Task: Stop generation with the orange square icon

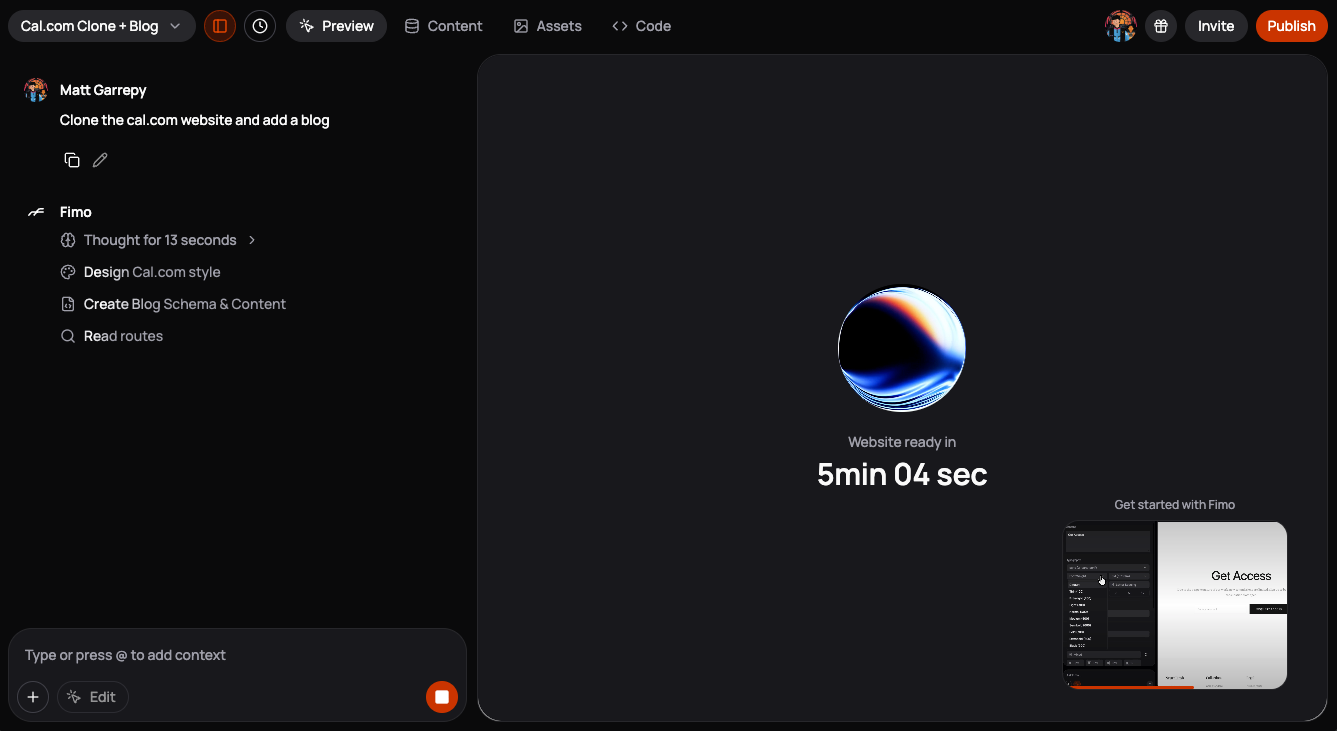Action: (442, 697)
